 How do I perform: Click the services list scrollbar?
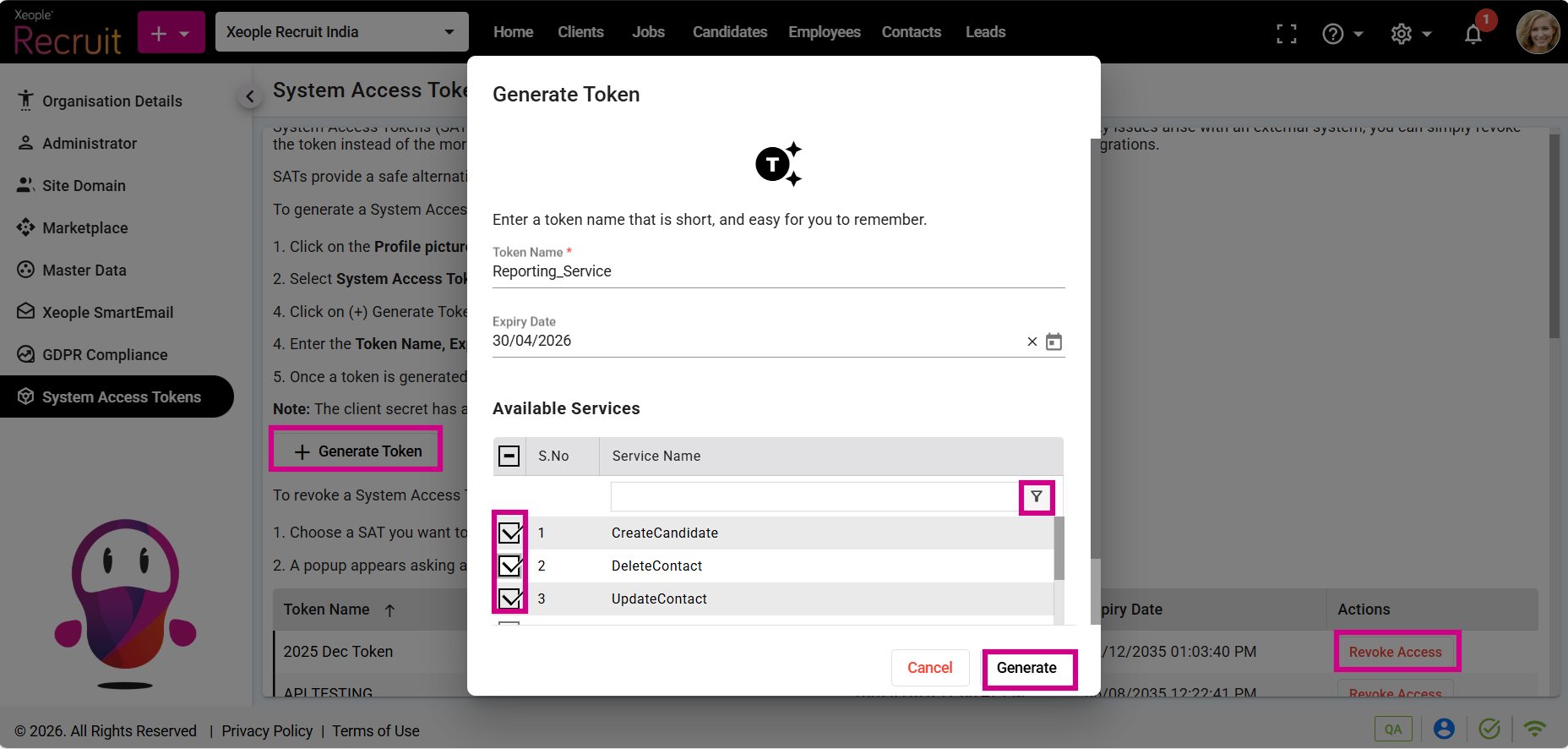coord(1059,549)
